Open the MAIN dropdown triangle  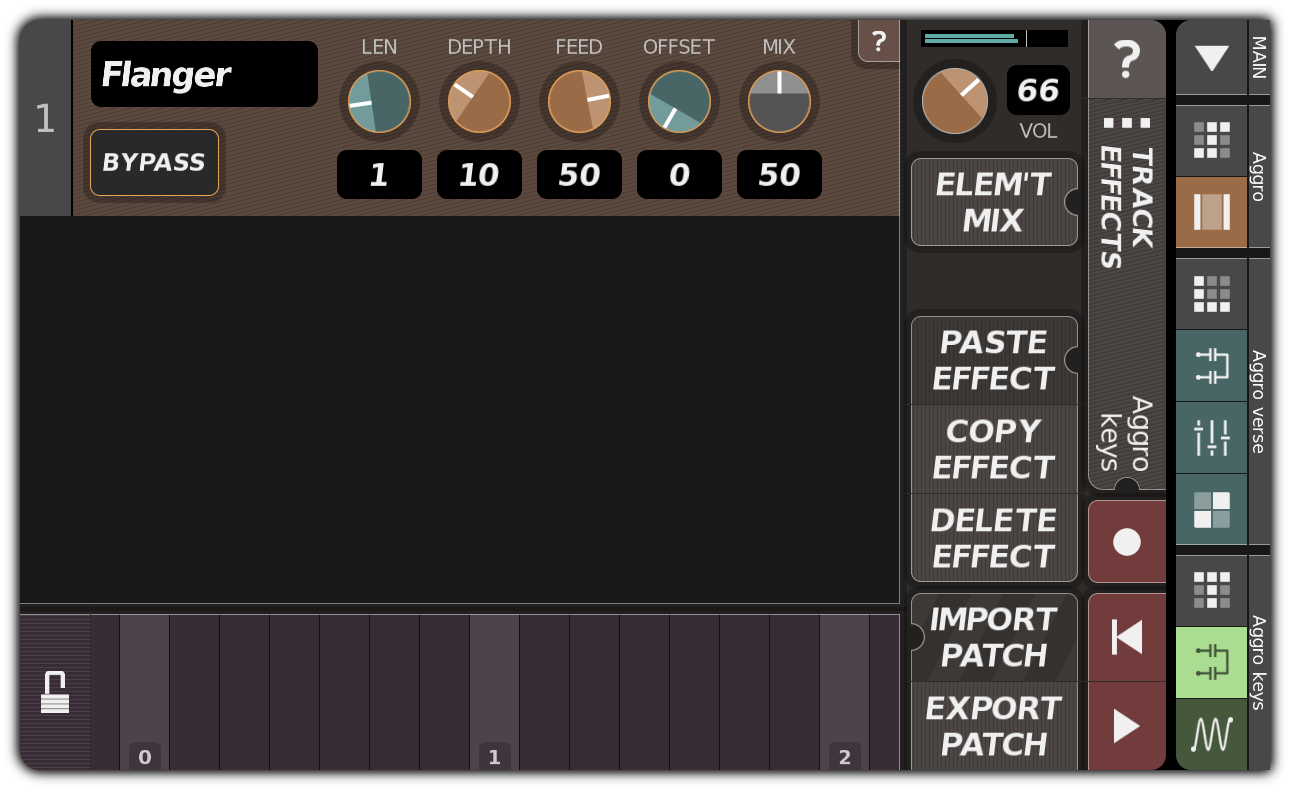(x=1211, y=58)
